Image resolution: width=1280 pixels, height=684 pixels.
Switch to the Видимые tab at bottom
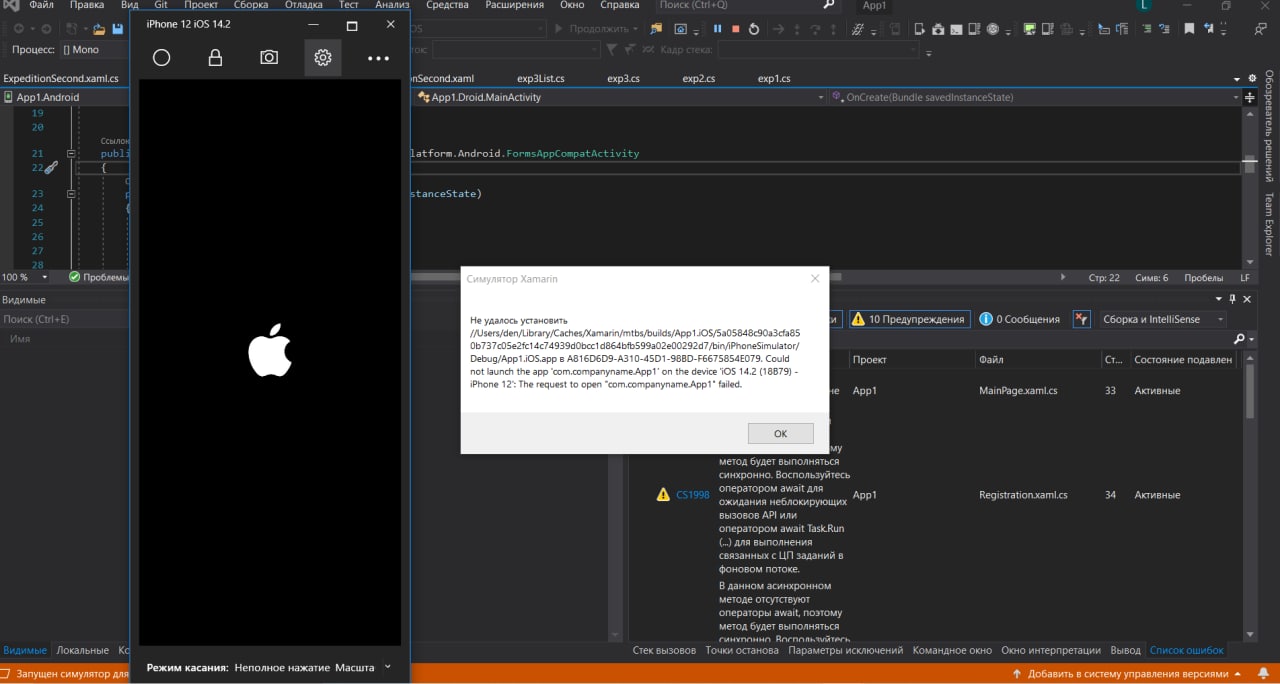coord(25,650)
